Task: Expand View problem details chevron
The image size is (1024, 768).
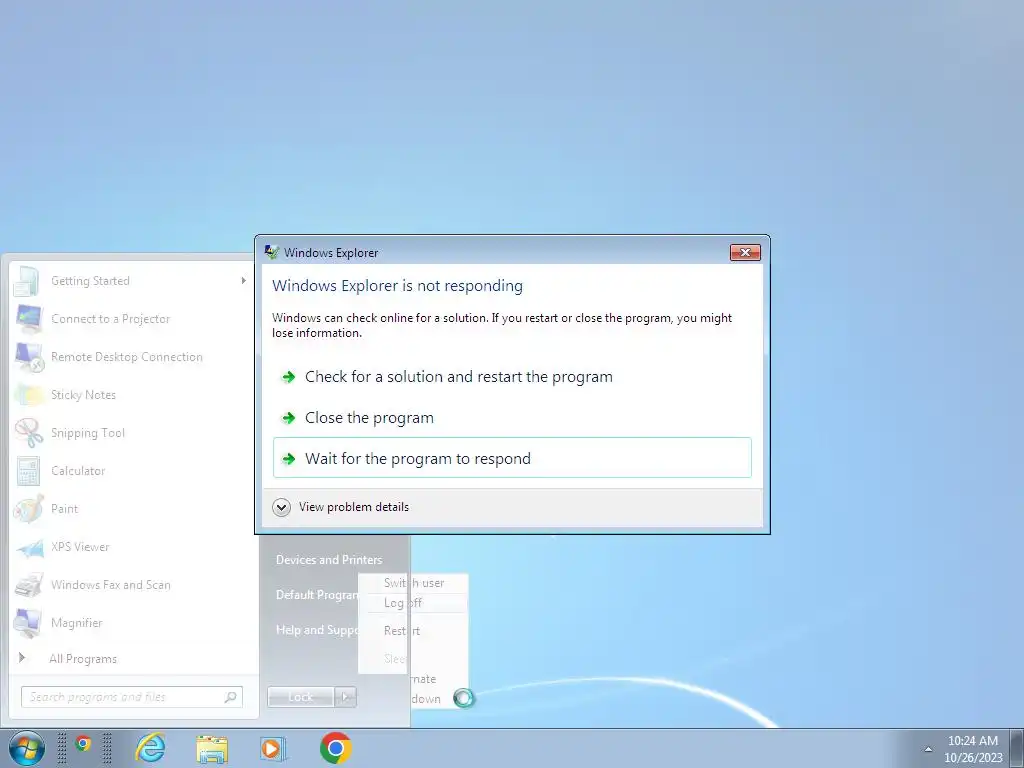Action: pyautogui.click(x=281, y=507)
